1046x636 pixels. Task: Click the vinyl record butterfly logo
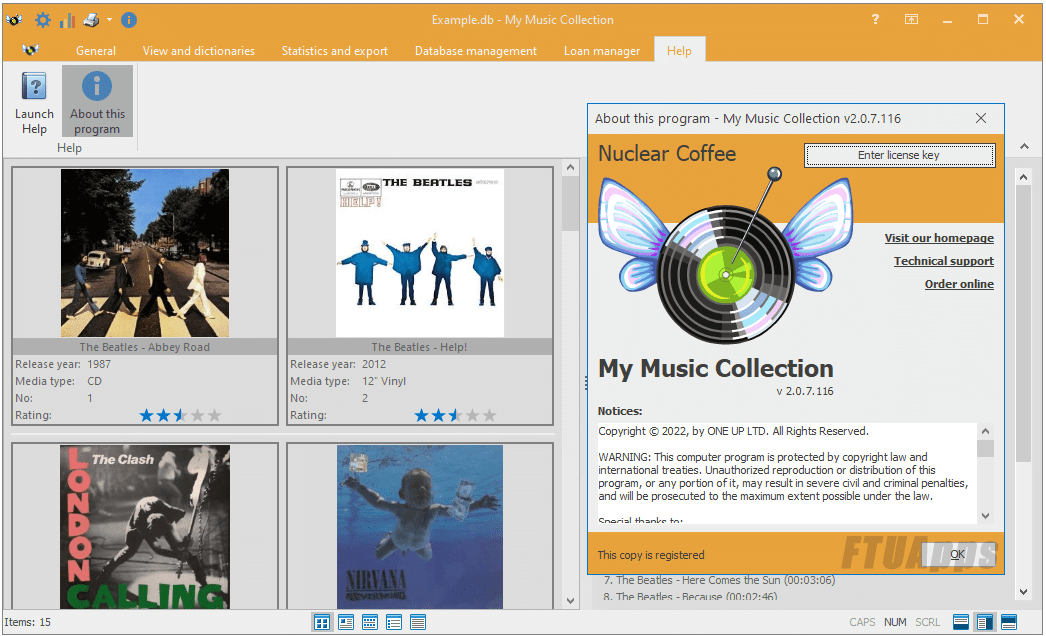pos(726,257)
